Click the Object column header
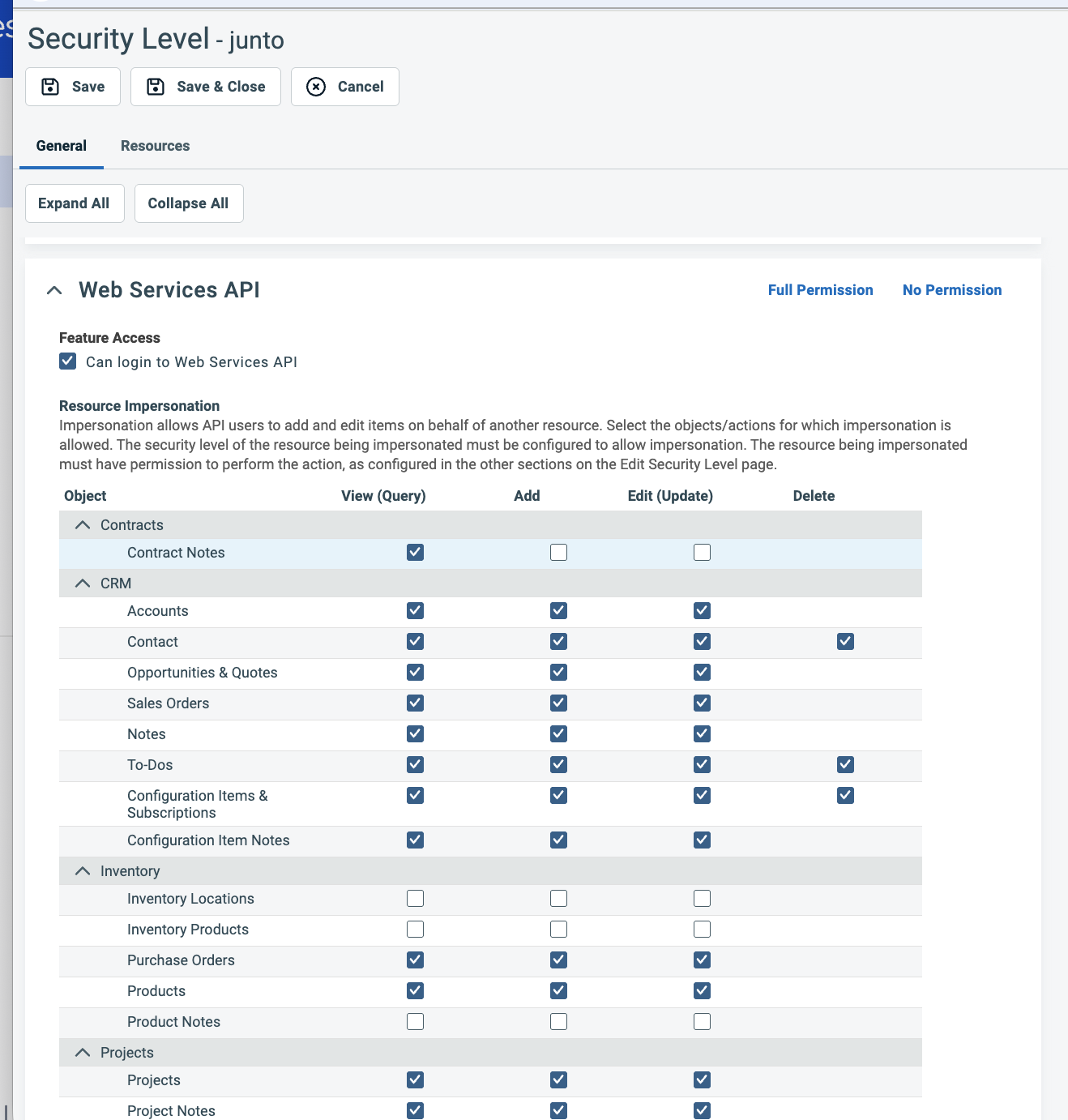 click(x=85, y=496)
